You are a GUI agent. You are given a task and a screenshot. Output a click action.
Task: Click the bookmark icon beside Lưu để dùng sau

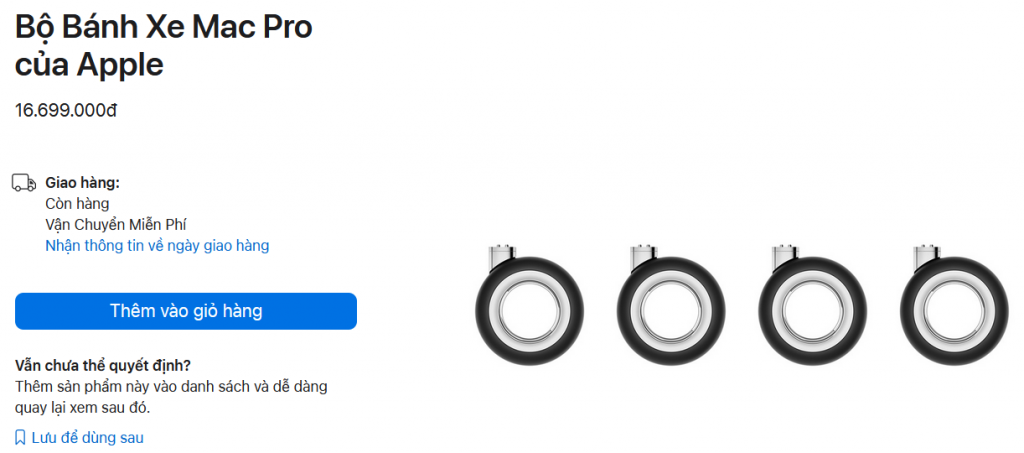tap(21, 437)
